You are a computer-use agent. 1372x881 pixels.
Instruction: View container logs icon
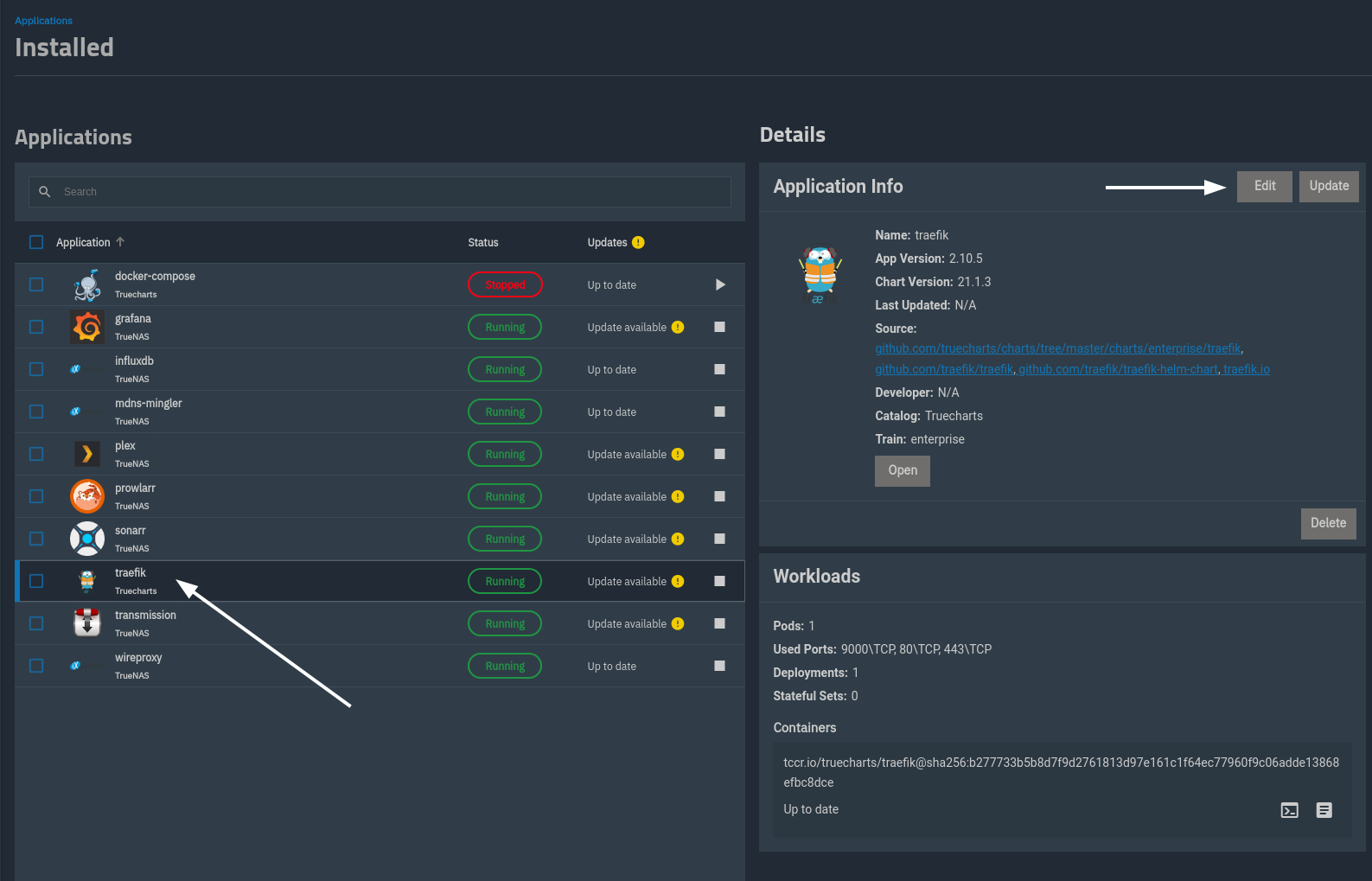click(1324, 810)
